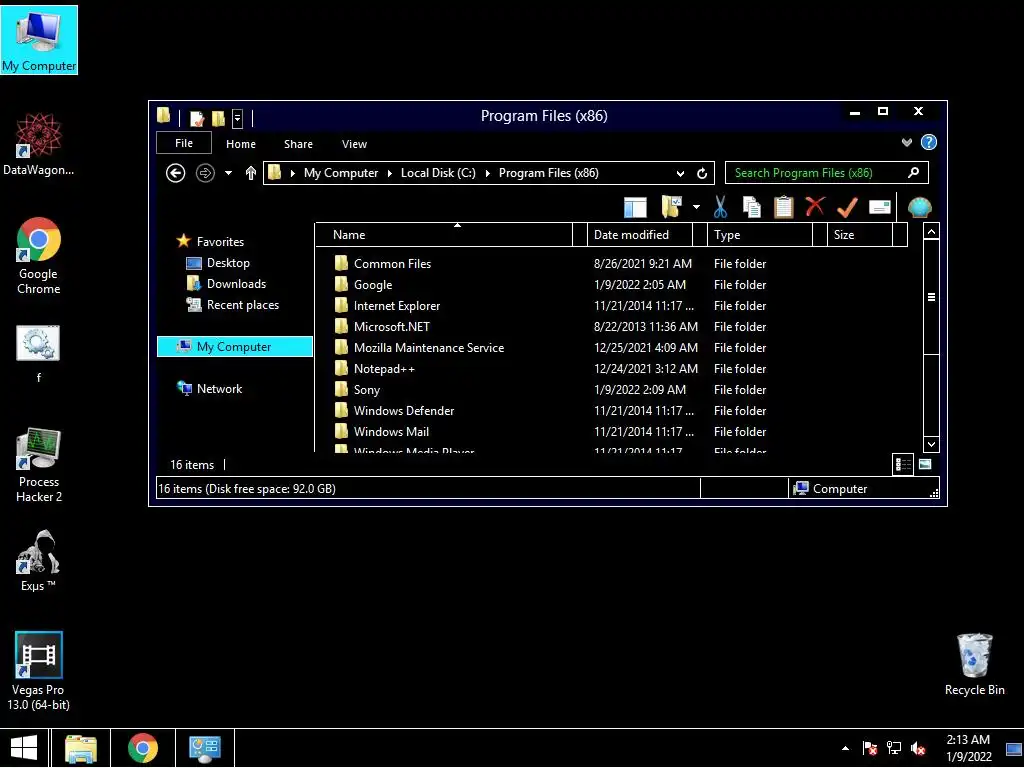The height and width of the screenshot is (768, 1024).
Task: Click the Copy documents toolbar icon
Action: pyautogui.click(x=752, y=207)
